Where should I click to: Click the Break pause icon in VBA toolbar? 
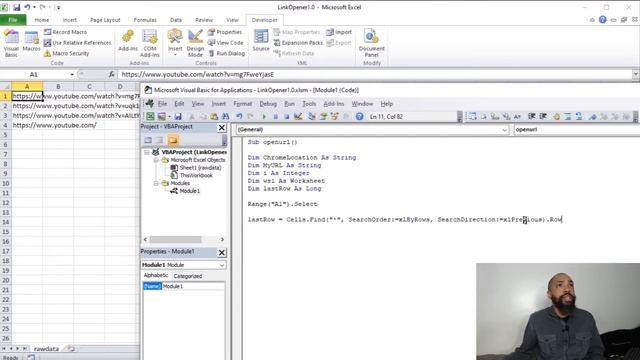point(276,116)
